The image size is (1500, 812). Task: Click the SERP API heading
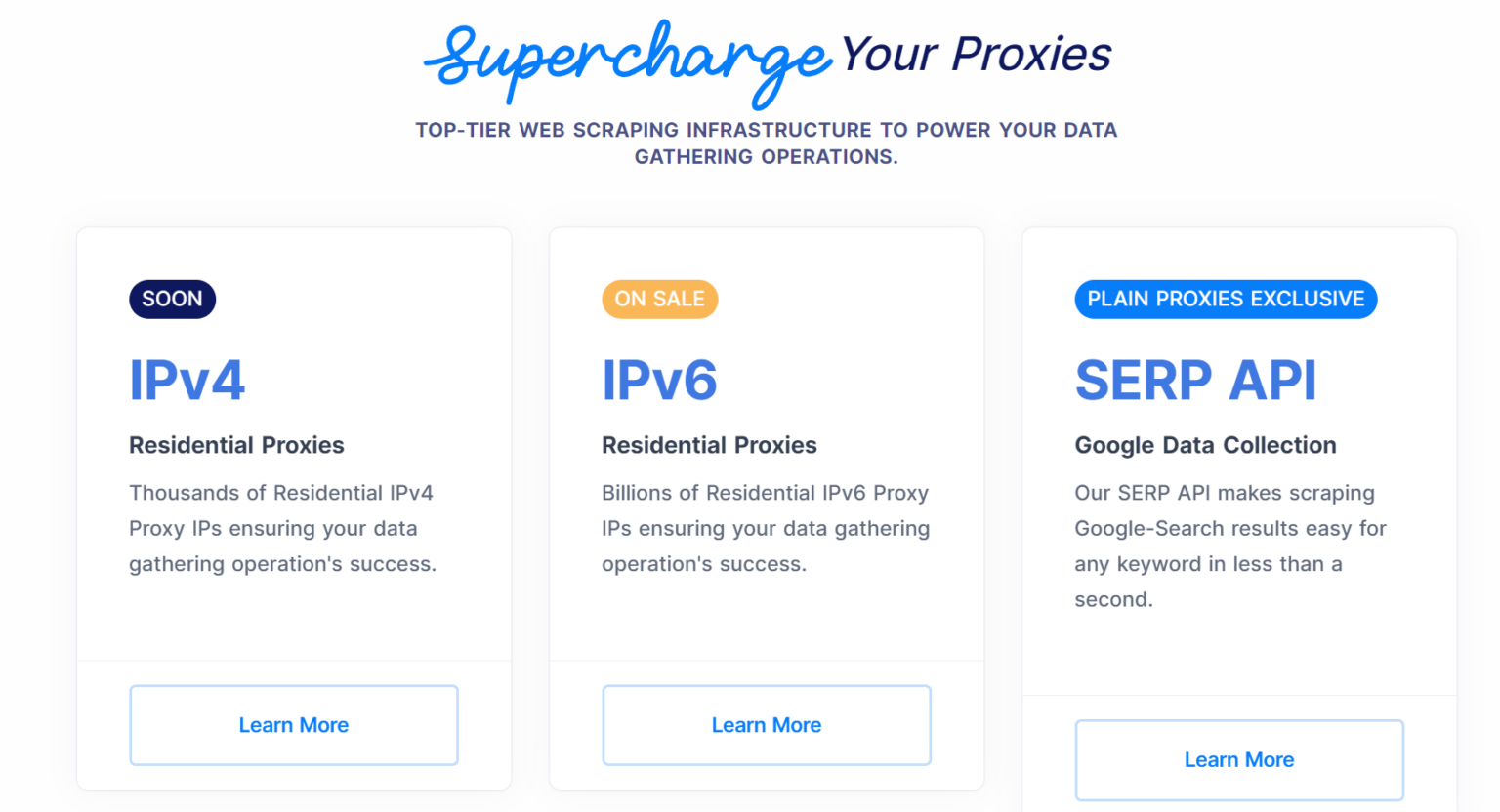pyautogui.click(x=1195, y=380)
